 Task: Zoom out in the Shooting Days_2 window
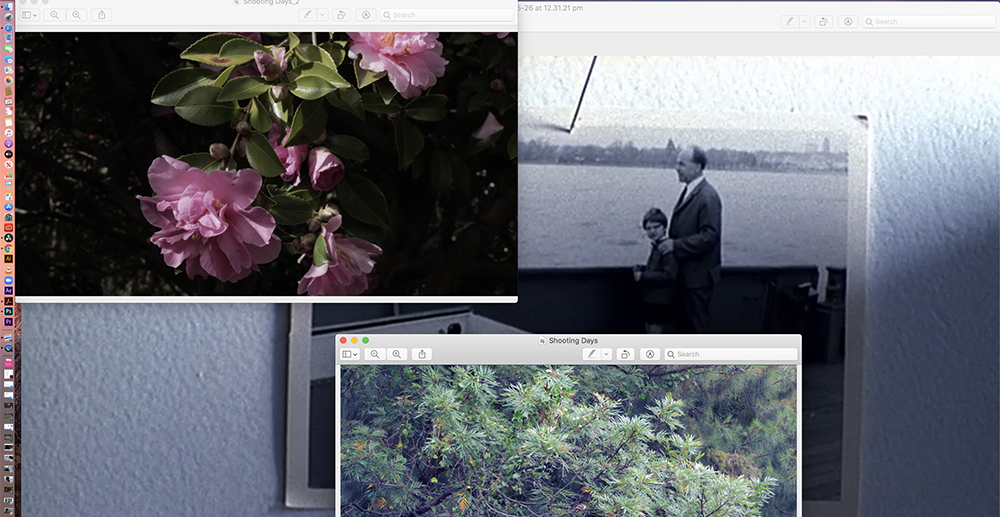click(x=54, y=15)
